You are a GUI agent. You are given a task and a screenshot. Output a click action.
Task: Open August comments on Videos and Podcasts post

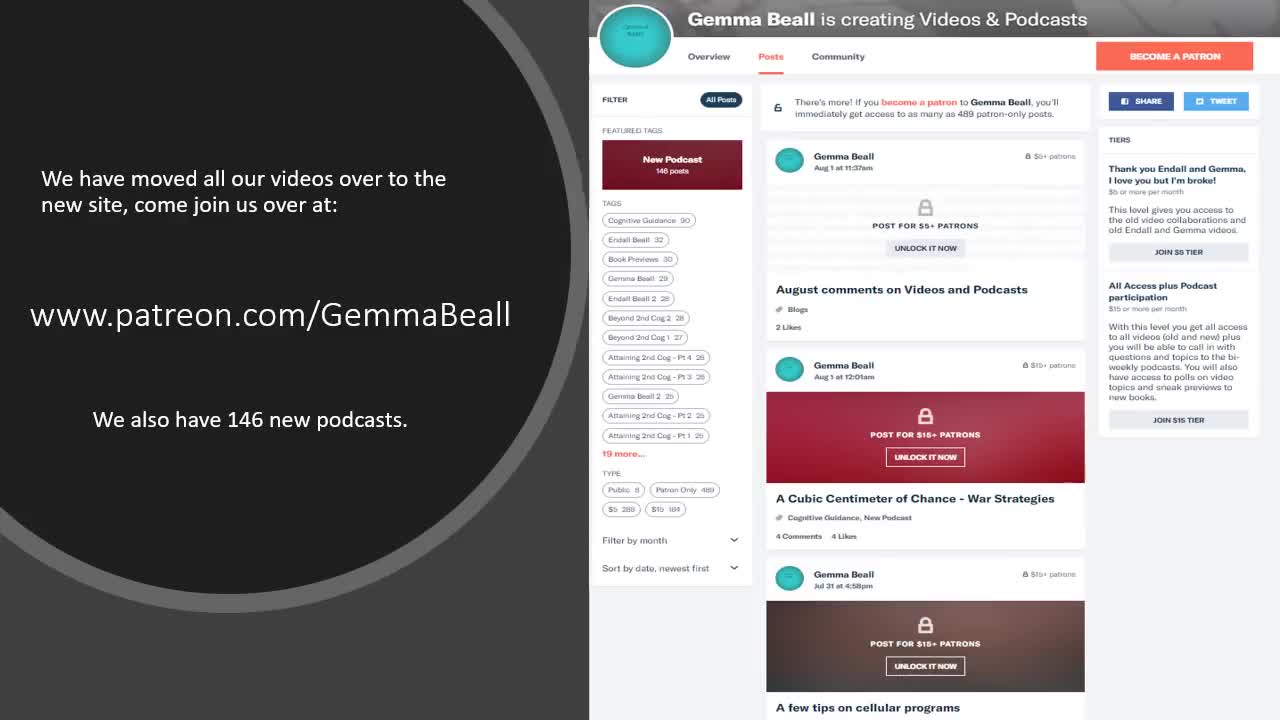pos(901,290)
